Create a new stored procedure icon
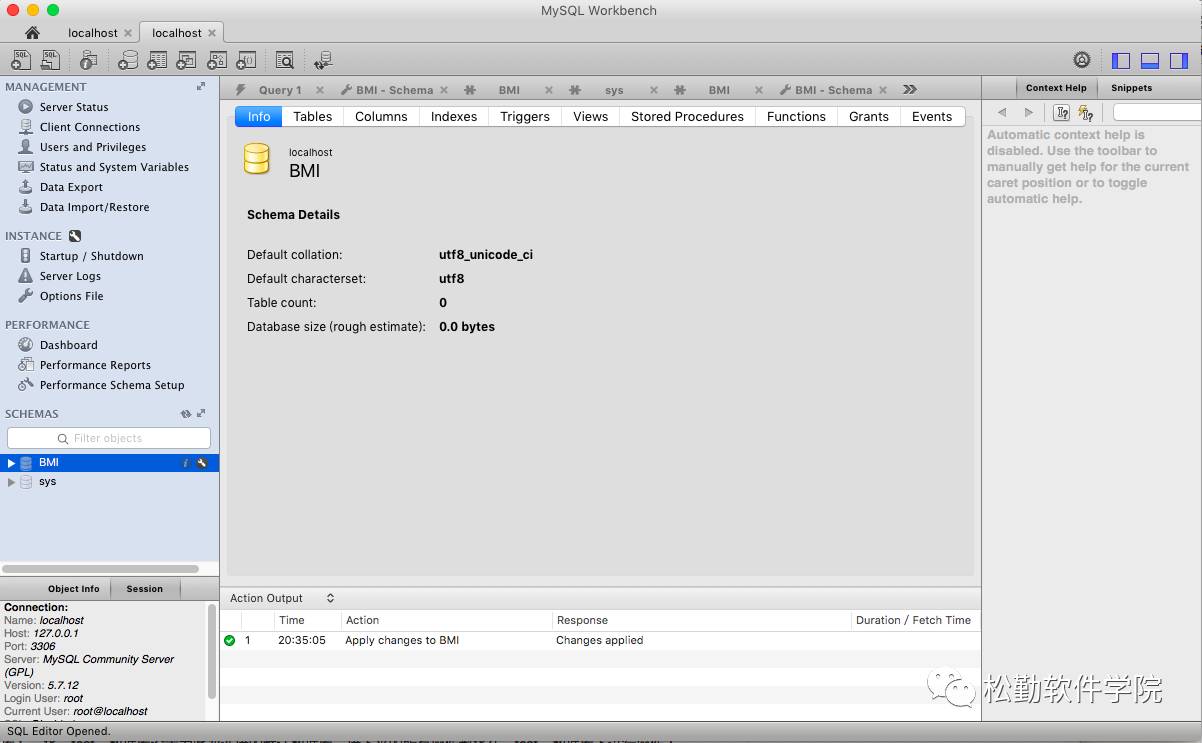1202x743 pixels. click(216, 60)
